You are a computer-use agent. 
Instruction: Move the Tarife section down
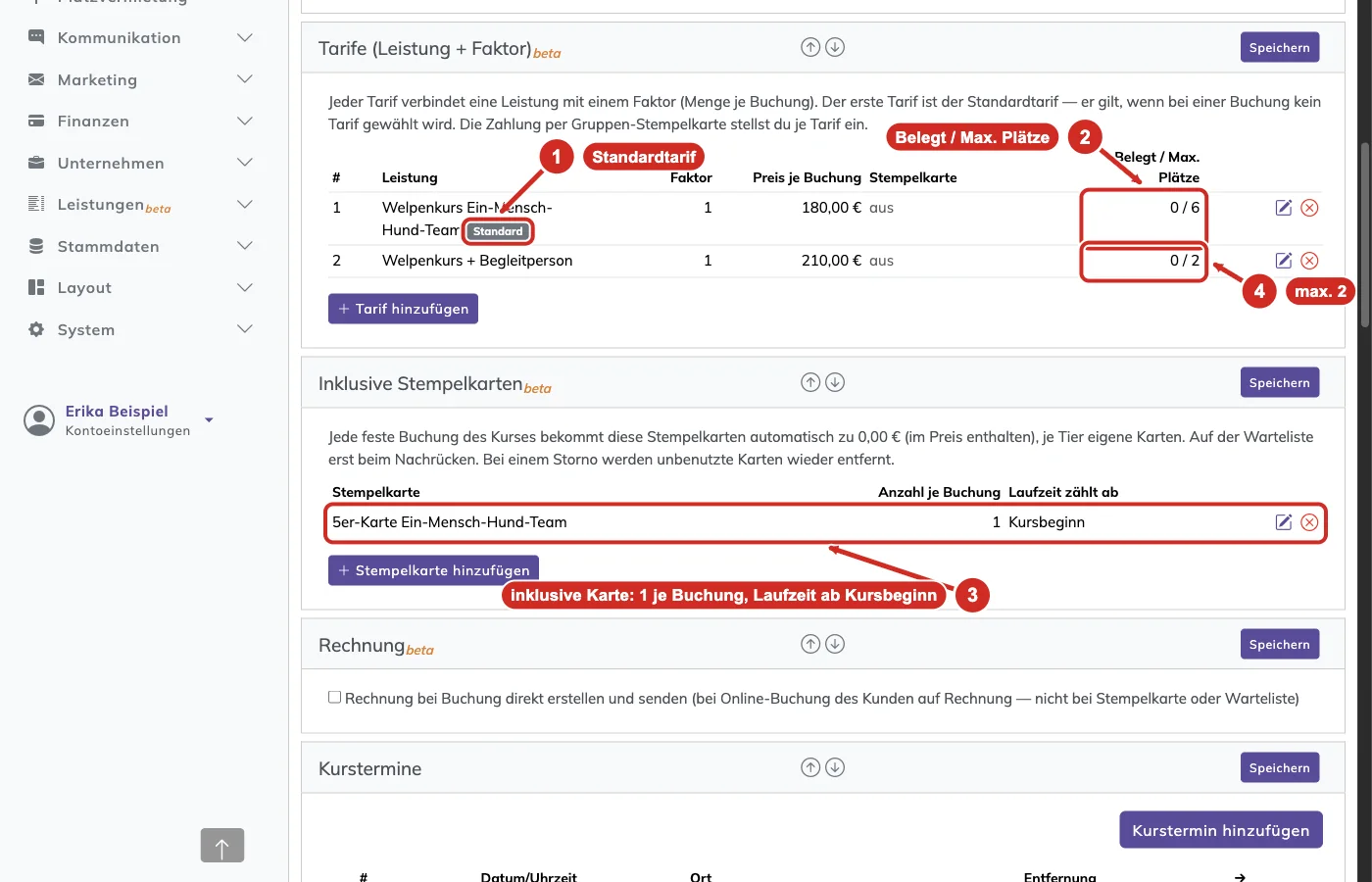point(835,47)
